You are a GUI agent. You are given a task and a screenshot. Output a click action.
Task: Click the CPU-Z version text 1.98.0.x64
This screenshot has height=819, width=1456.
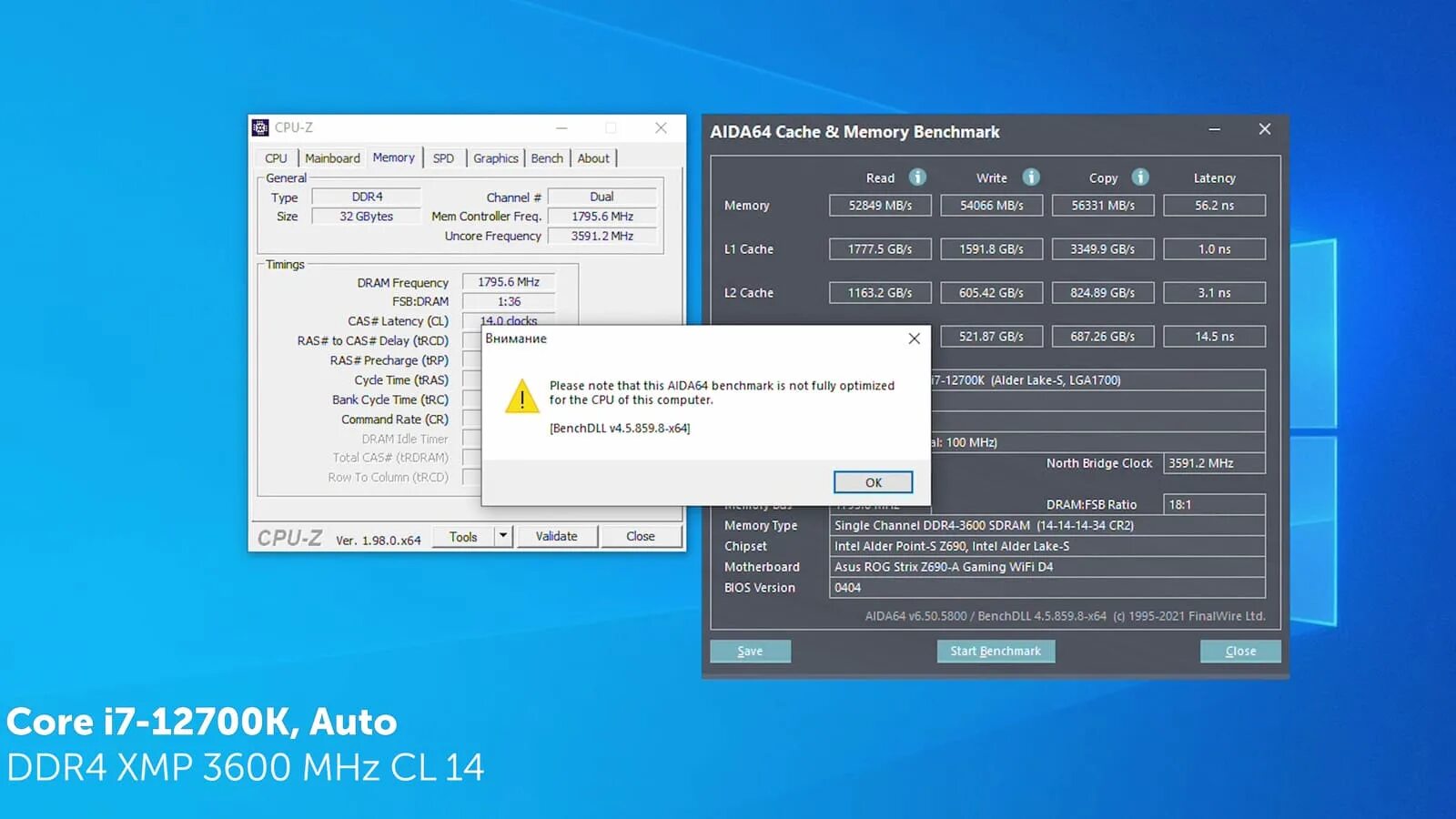[379, 540]
